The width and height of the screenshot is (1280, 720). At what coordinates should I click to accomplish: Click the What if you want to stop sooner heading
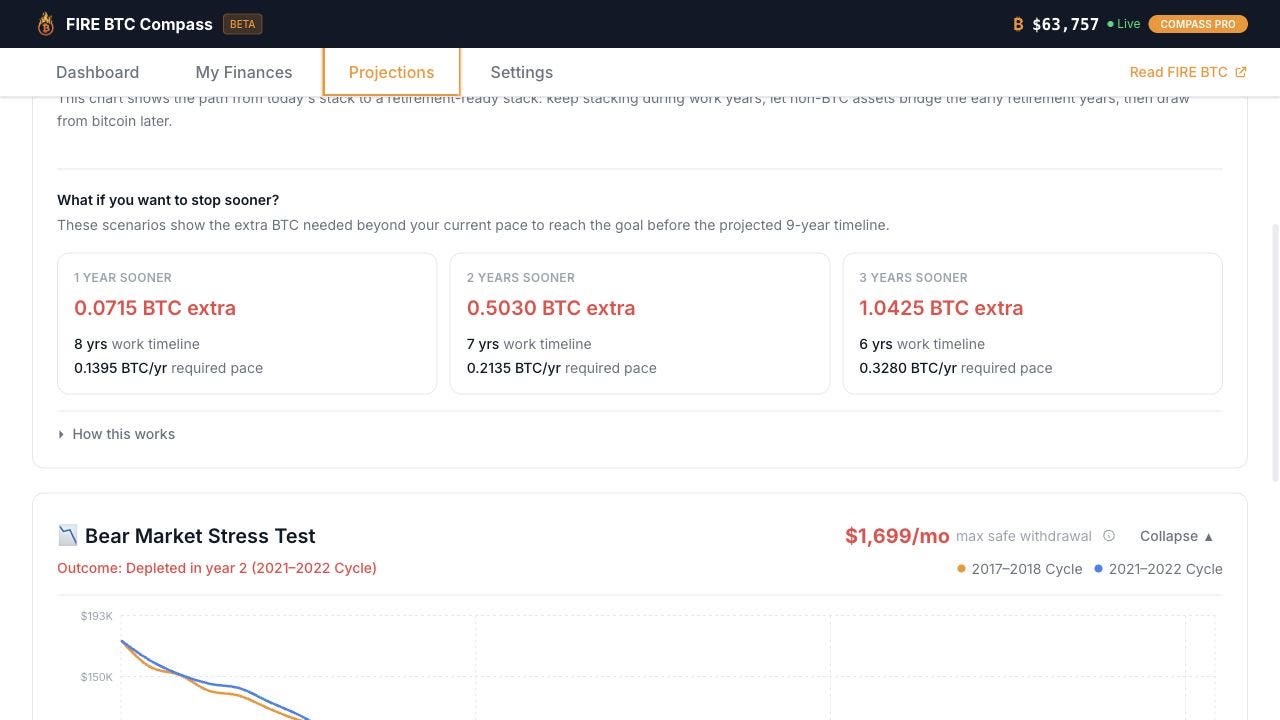168,200
